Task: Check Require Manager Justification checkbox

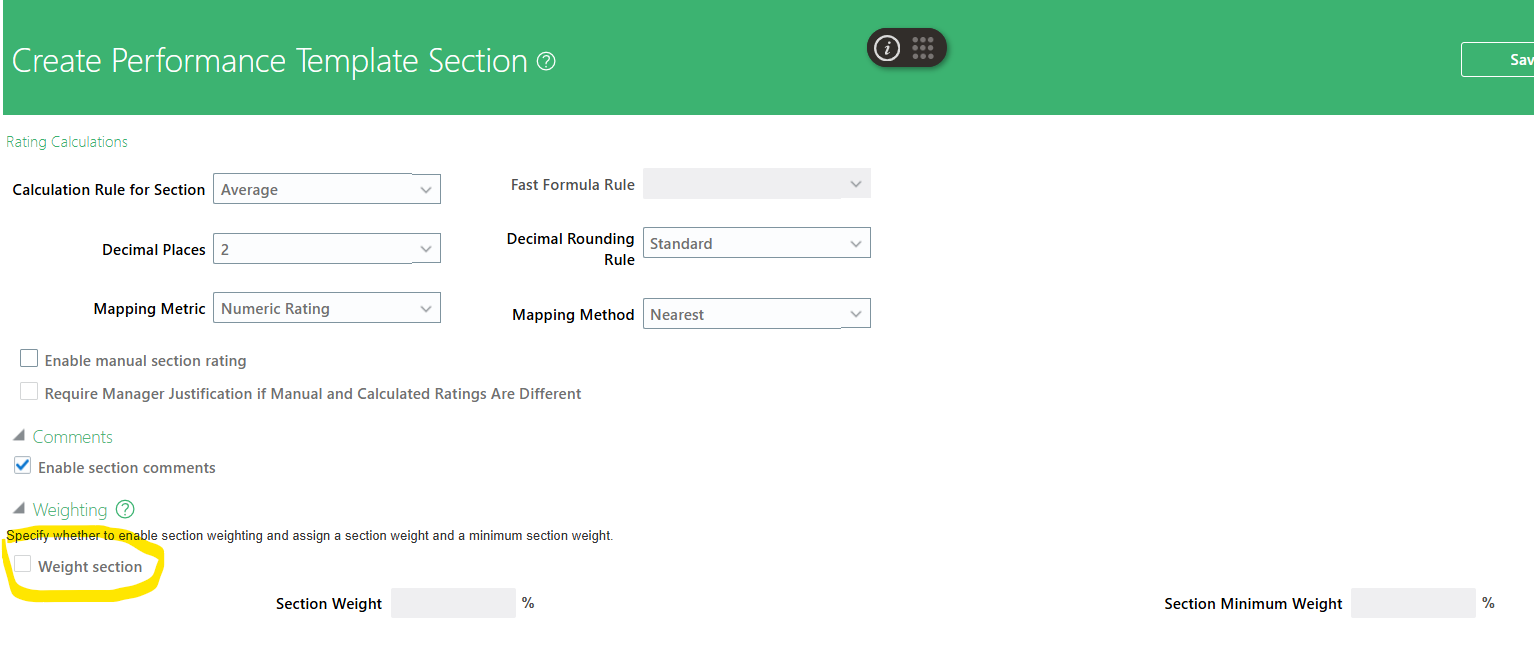Action: tap(28, 391)
